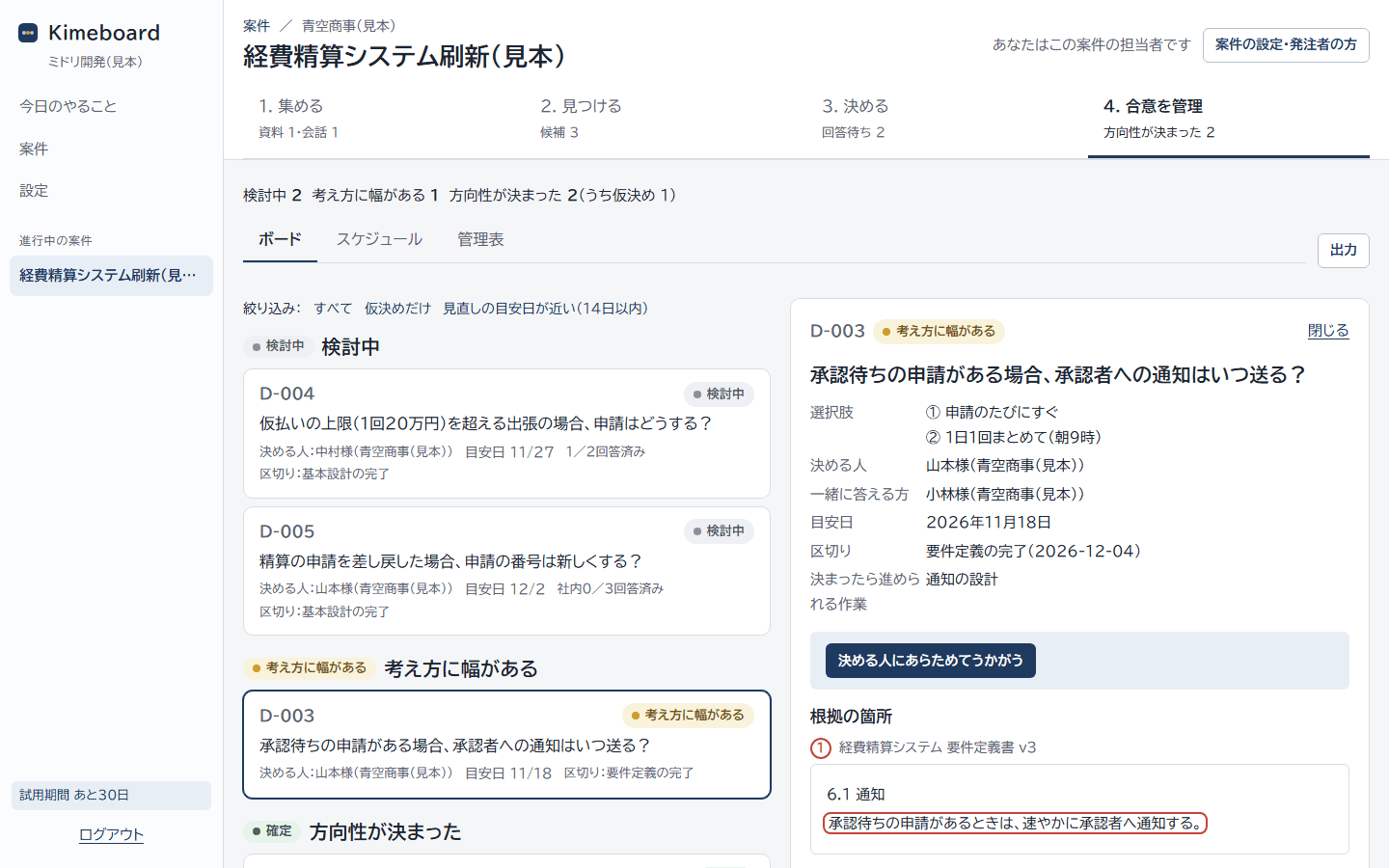Click the 目安日 value 2026年11月18日
Image resolution: width=1389 pixels, height=868 pixels.
[989, 523]
